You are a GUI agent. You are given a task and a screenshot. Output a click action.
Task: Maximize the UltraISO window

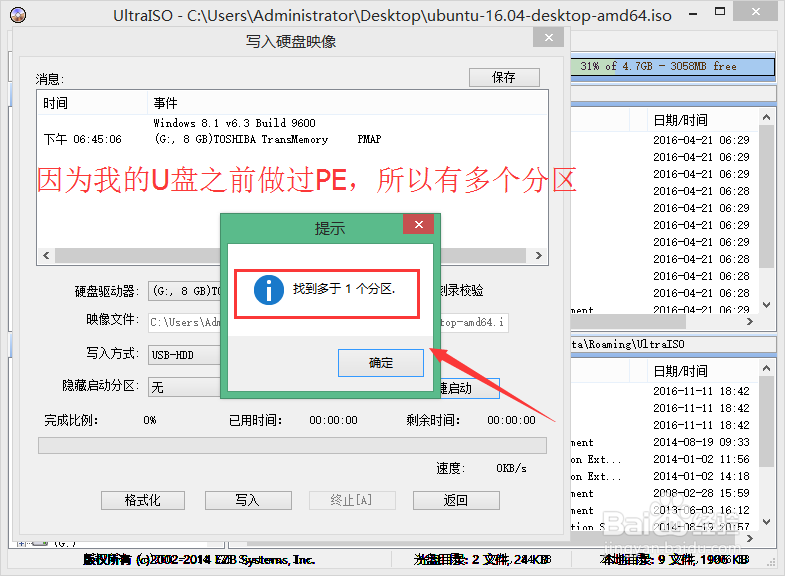(720, 12)
